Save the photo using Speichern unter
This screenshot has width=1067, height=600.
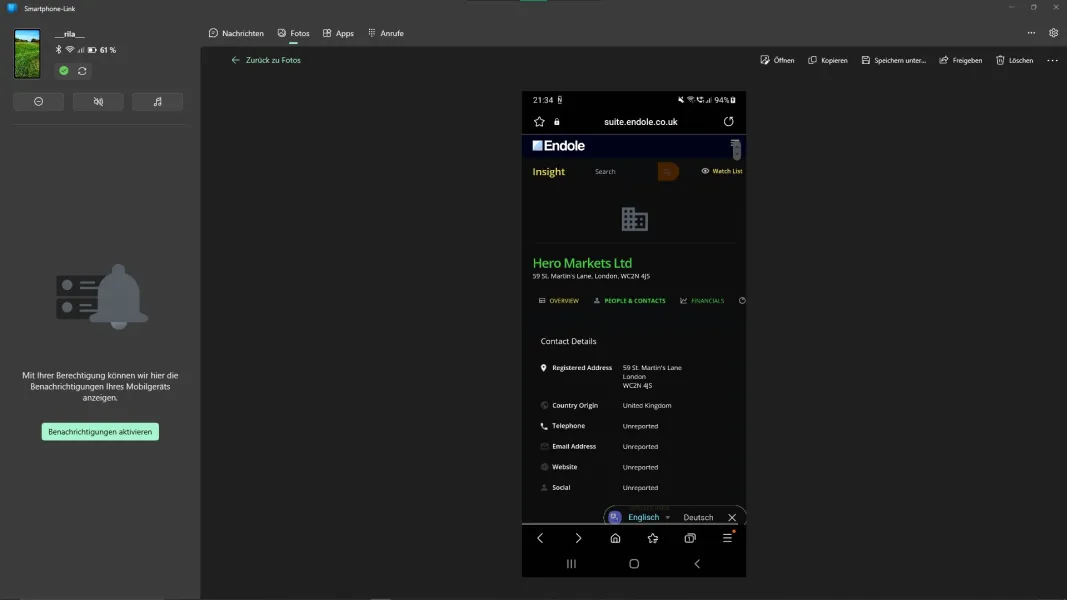(893, 60)
